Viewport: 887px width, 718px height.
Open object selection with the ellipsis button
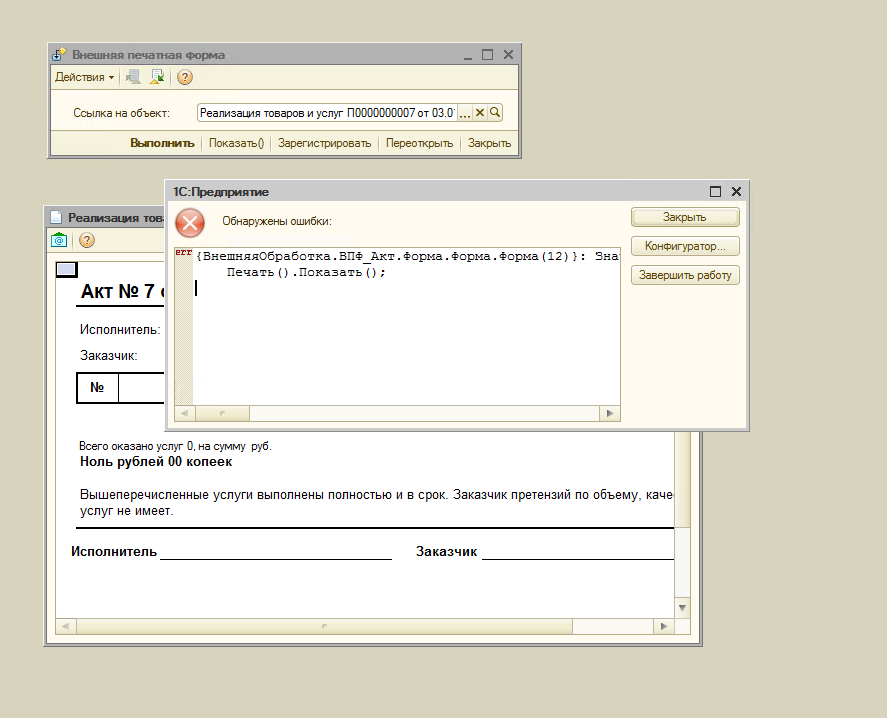464,113
